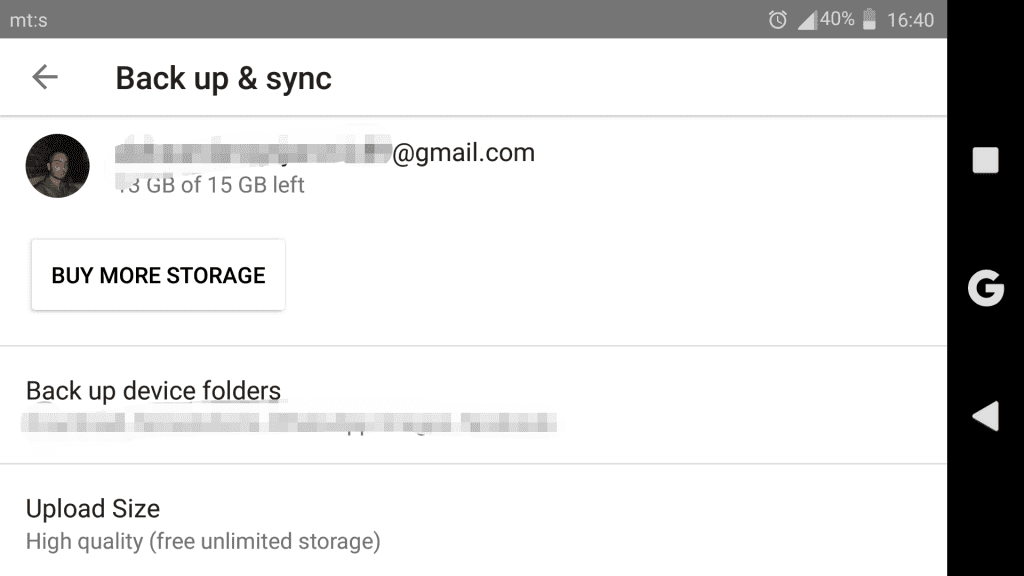The width and height of the screenshot is (1024, 576).
Task: Tap the cellular signal strength icon
Action: click(806, 20)
